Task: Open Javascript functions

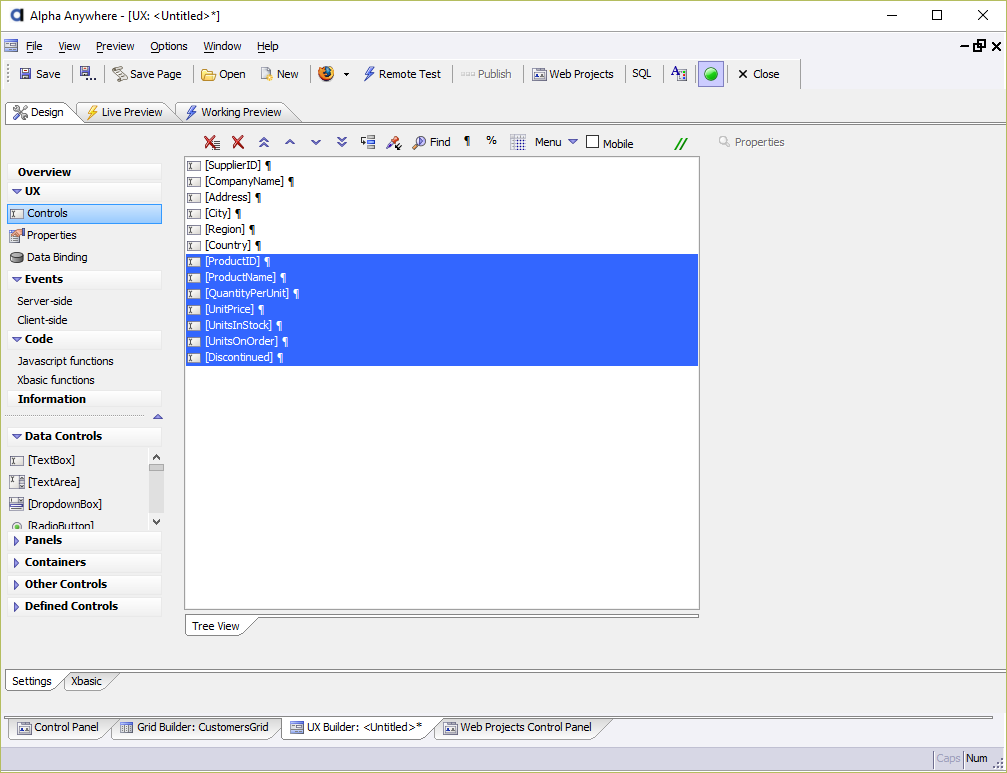Action: 66,361
